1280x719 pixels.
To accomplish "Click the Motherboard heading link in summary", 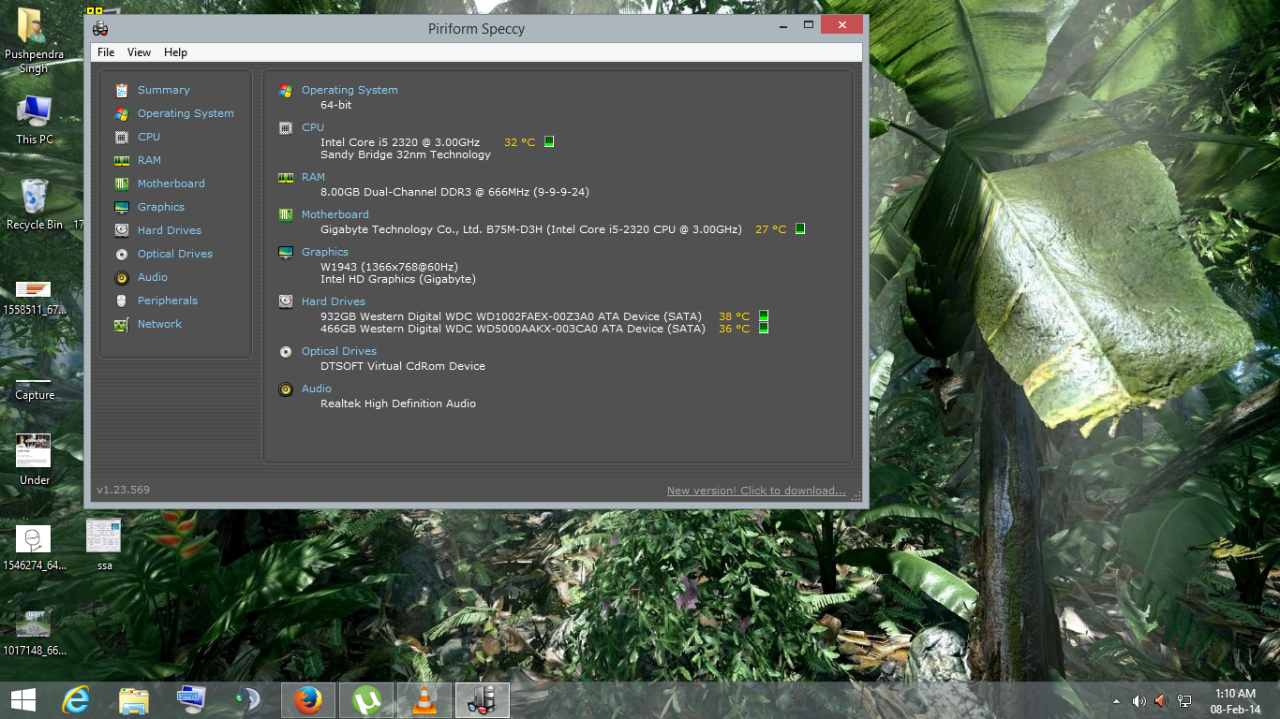I will click(x=335, y=214).
